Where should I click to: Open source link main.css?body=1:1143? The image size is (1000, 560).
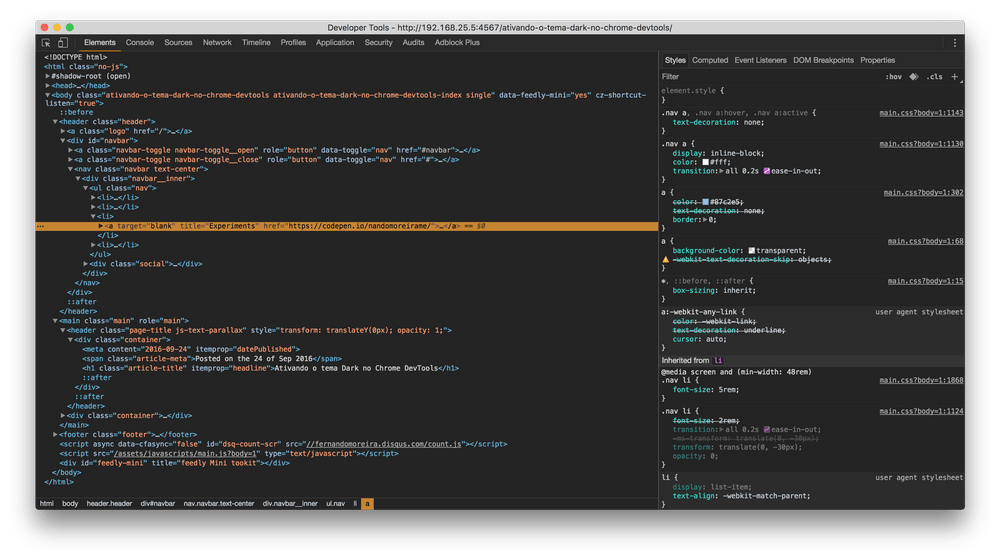point(921,113)
